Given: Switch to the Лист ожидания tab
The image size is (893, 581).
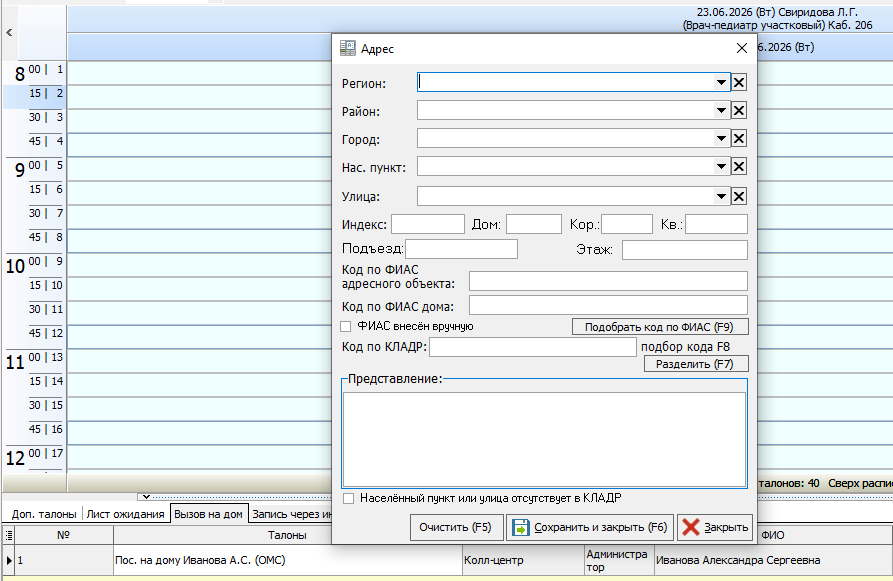Looking at the screenshot, I should tap(125, 514).
